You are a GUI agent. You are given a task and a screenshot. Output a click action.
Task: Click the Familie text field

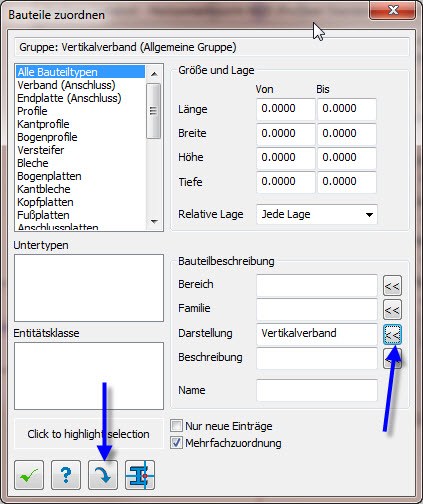[x=317, y=310]
